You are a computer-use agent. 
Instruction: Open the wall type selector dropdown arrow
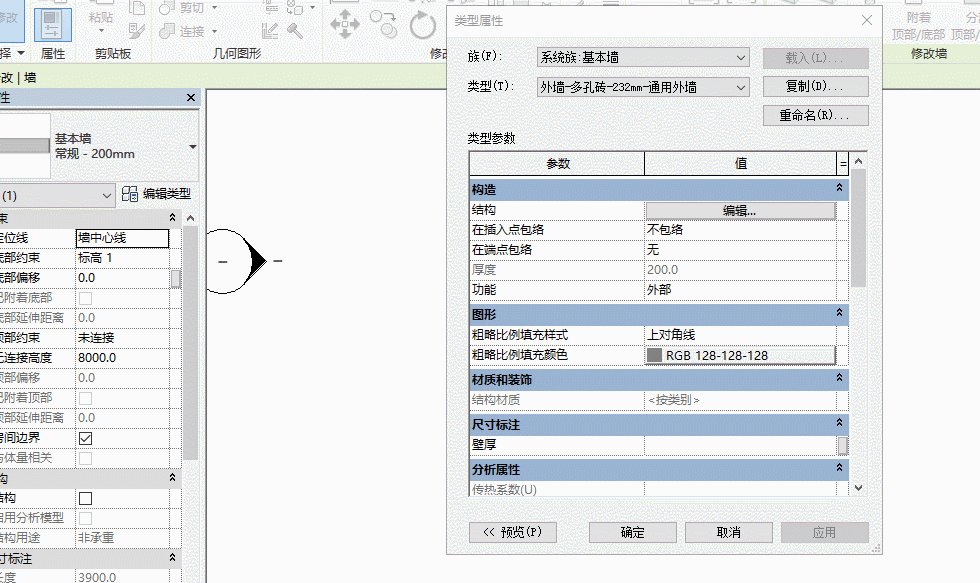(192, 147)
